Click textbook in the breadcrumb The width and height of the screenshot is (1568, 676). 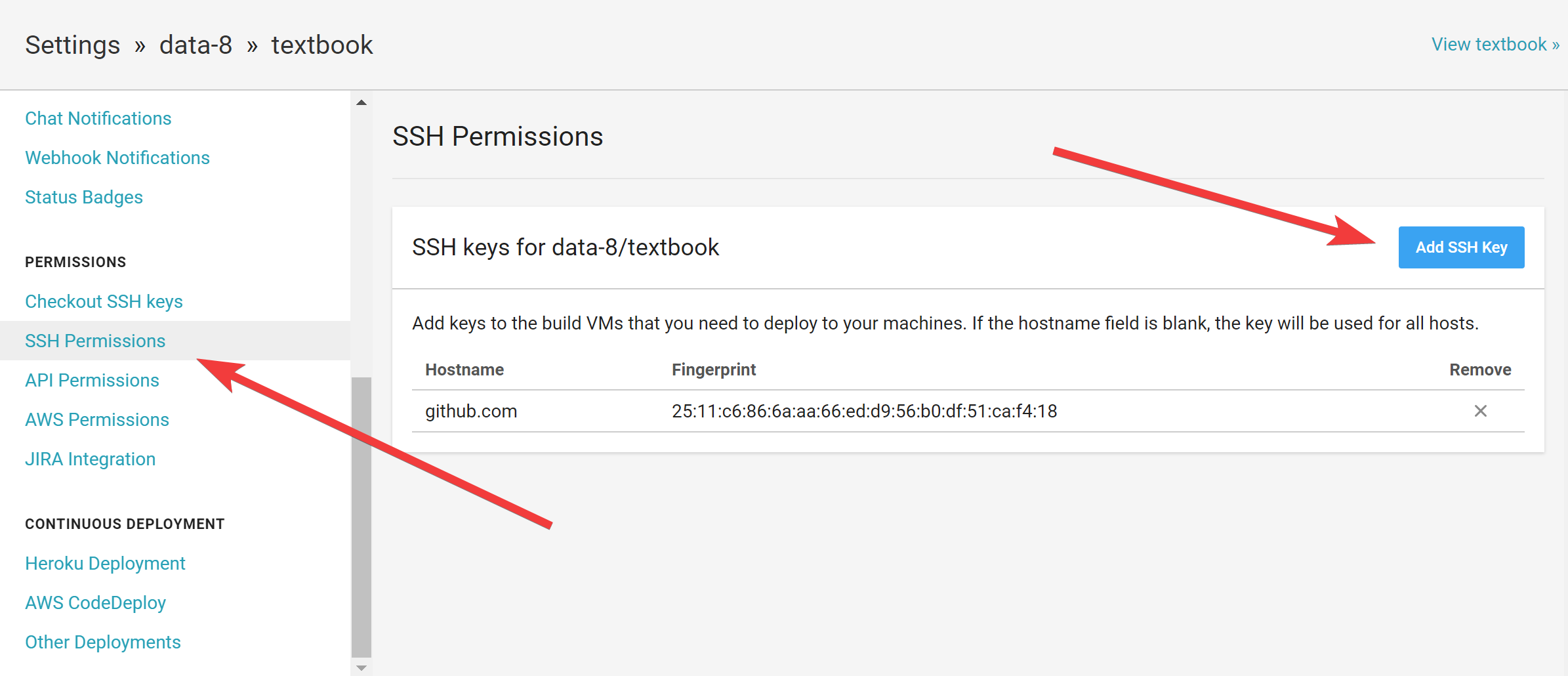point(321,45)
